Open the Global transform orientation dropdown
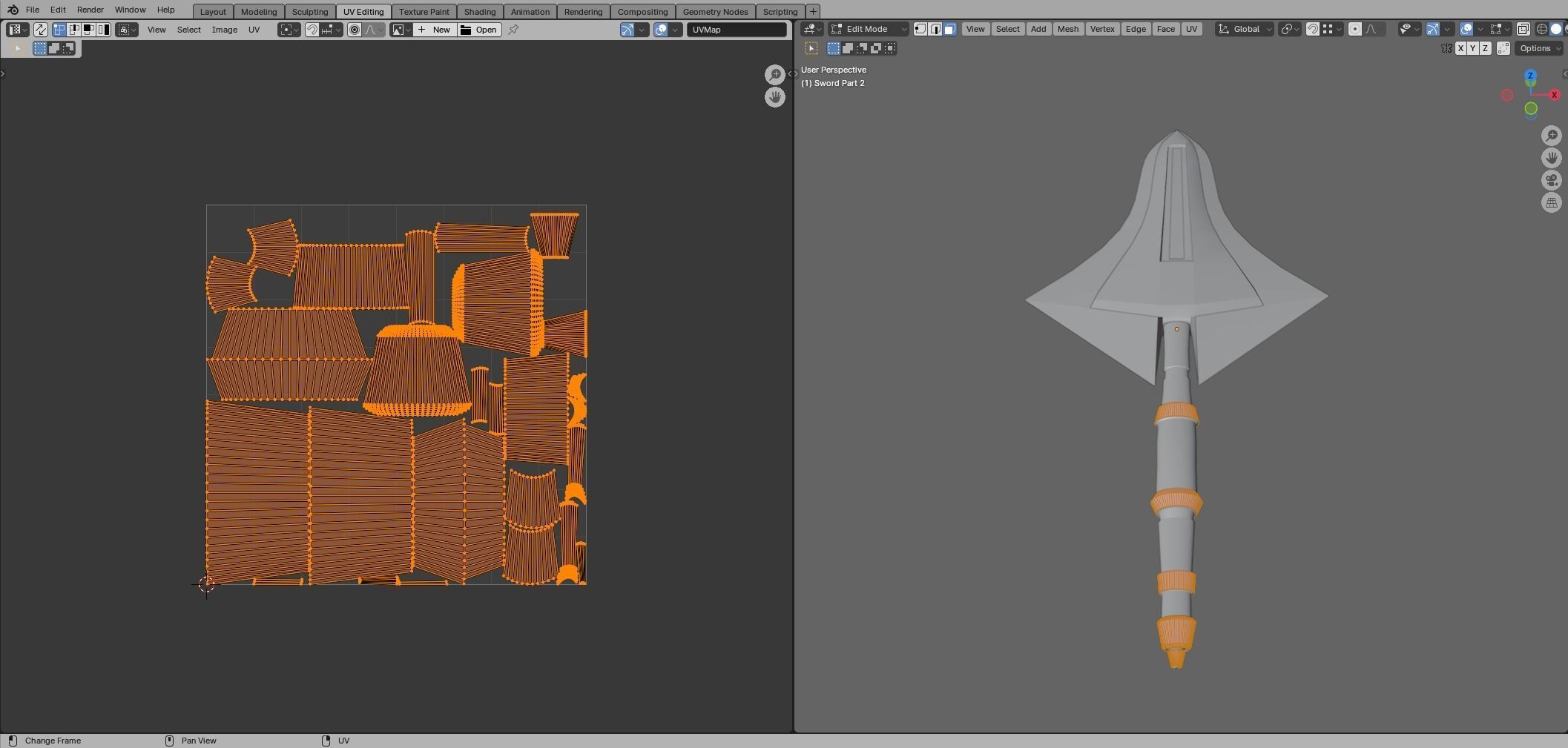The height and width of the screenshot is (748, 1568). (x=1245, y=29)
